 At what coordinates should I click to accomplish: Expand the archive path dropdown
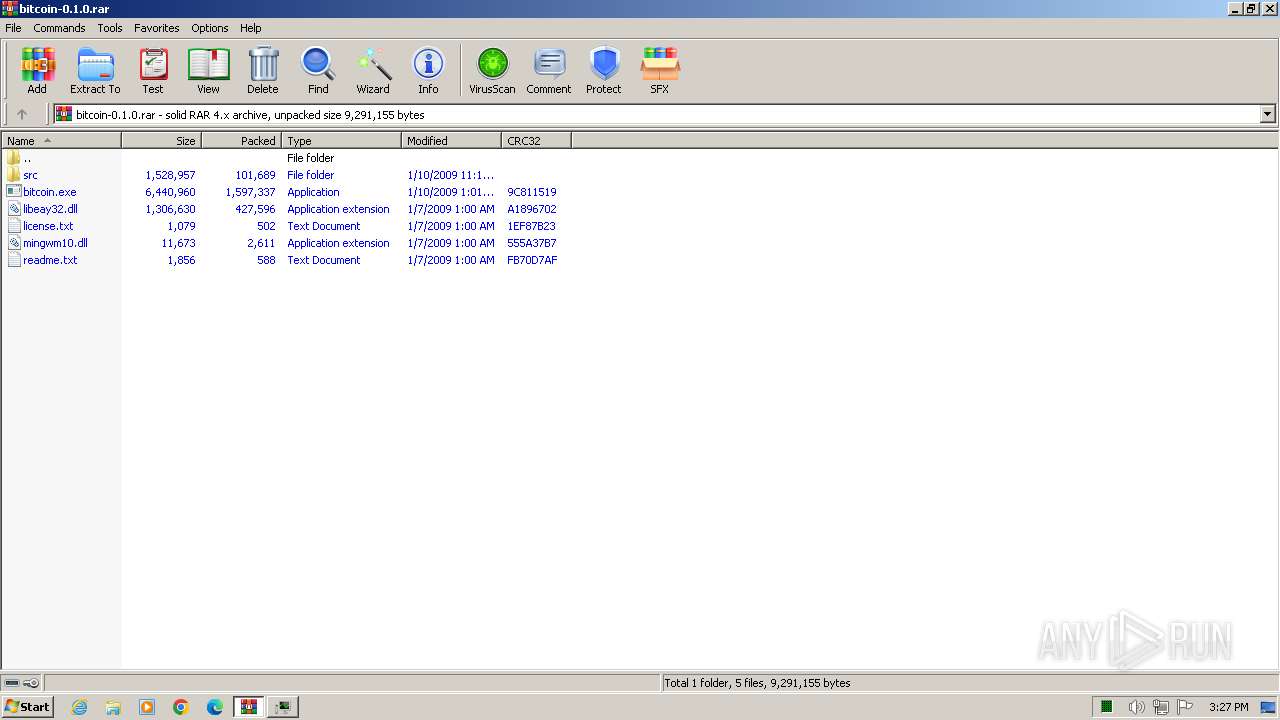click(1267, 114)
